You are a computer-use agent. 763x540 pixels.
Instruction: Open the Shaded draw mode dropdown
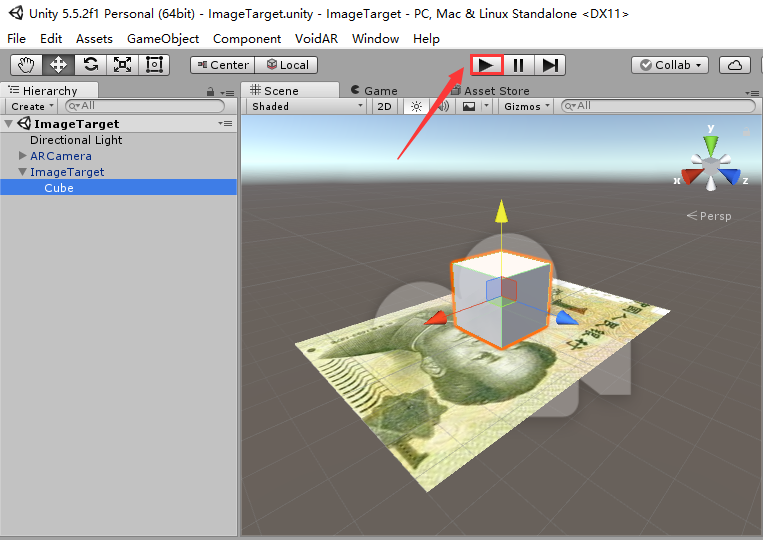[307, 106]
